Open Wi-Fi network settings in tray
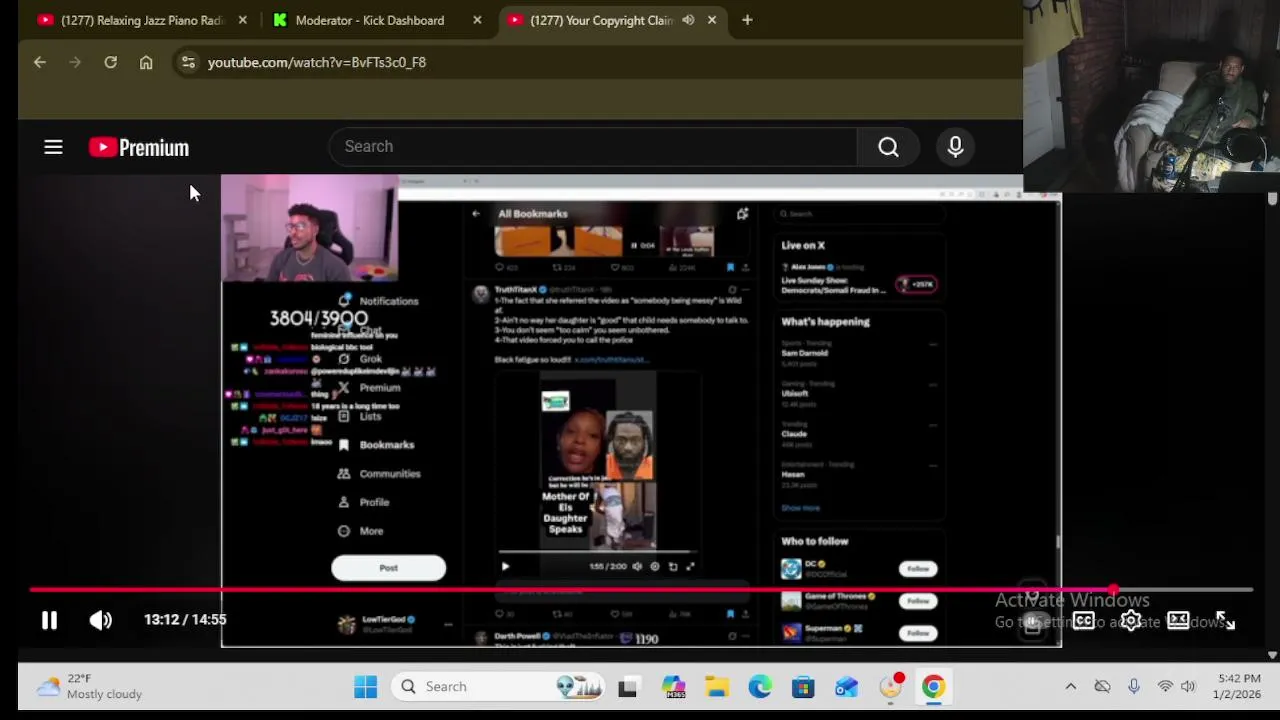This screenshot has height=720, width=1280. (1165, 687)
